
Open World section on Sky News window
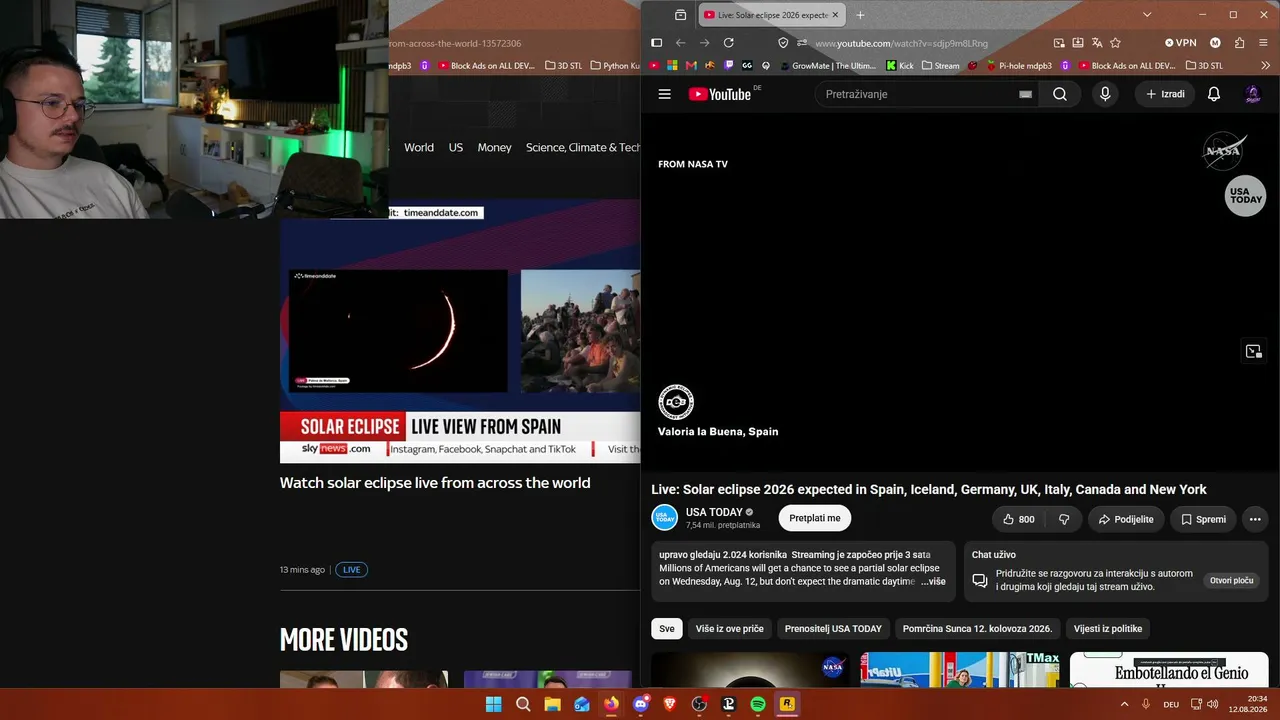tap(419, 147)
